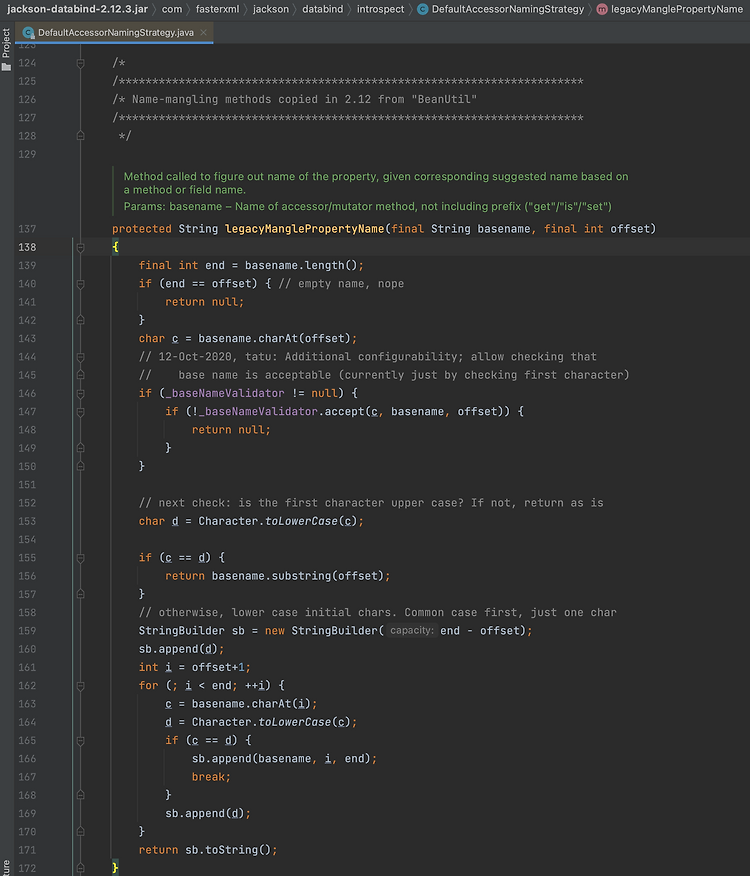750x876 pixels.
Task: Click the fold end marker at line 149
Action: [x=80, y=448]
